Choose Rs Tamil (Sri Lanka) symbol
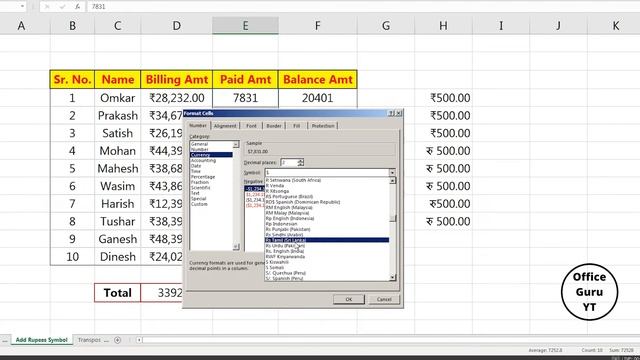The width and height of the screenshot is (640, 360). click(x=327, y=240)
